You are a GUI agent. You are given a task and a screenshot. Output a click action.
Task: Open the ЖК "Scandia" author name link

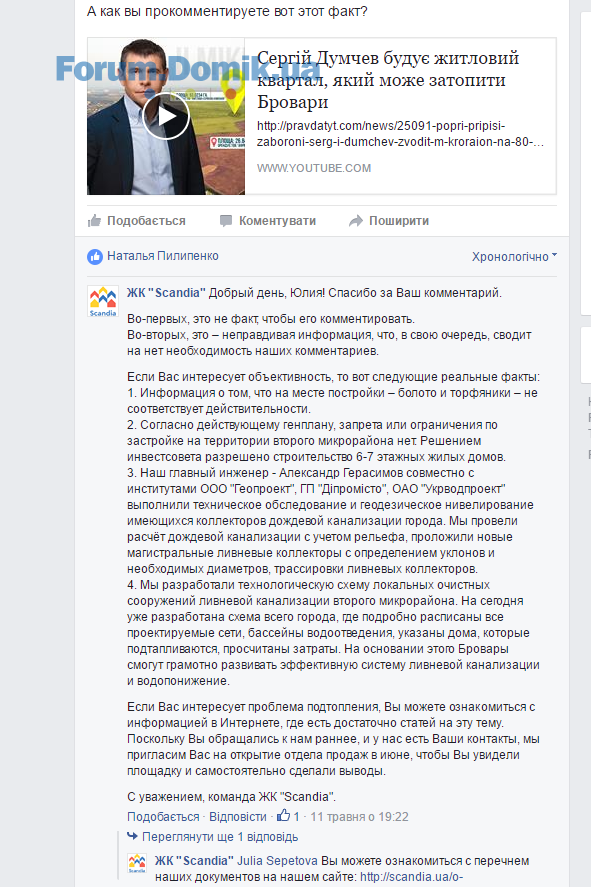click(x=166, y=292)
